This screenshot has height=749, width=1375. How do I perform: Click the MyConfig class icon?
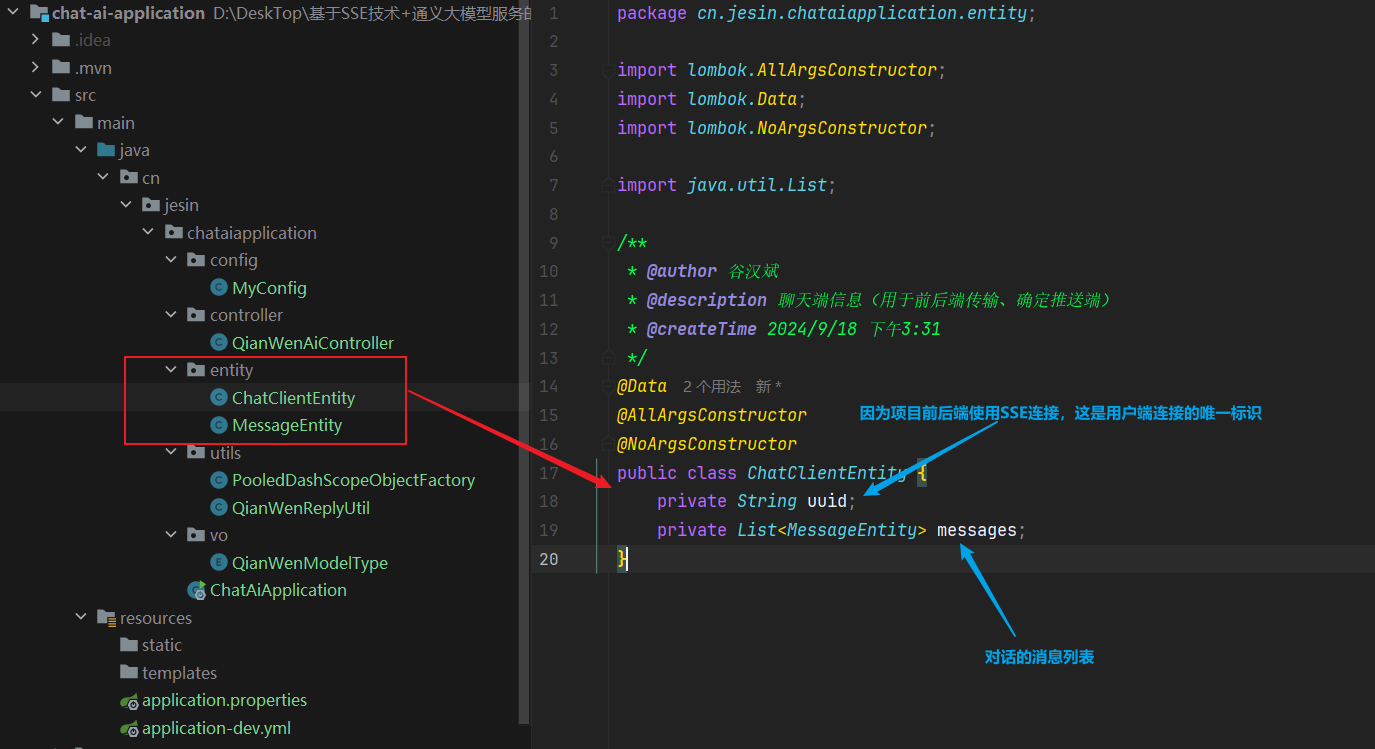coord(219,288)
